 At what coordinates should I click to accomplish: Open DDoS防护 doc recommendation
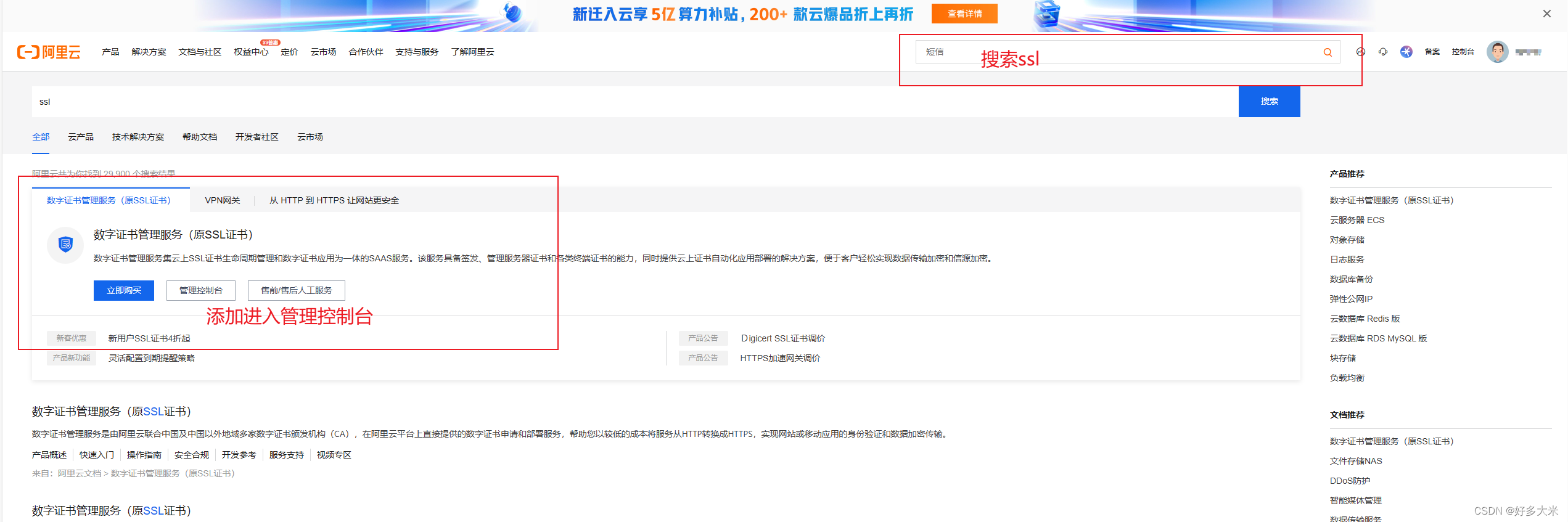click(x=1350, y=481)
